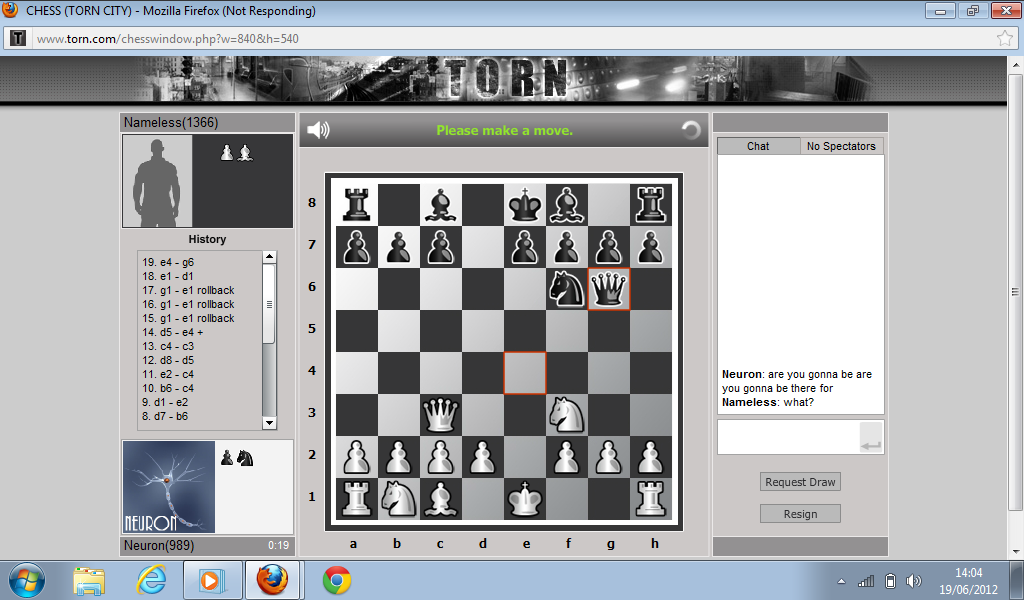Screen dimensions: 1024x600
Task: Select the black pawn on b7
Action: point(399,247)
